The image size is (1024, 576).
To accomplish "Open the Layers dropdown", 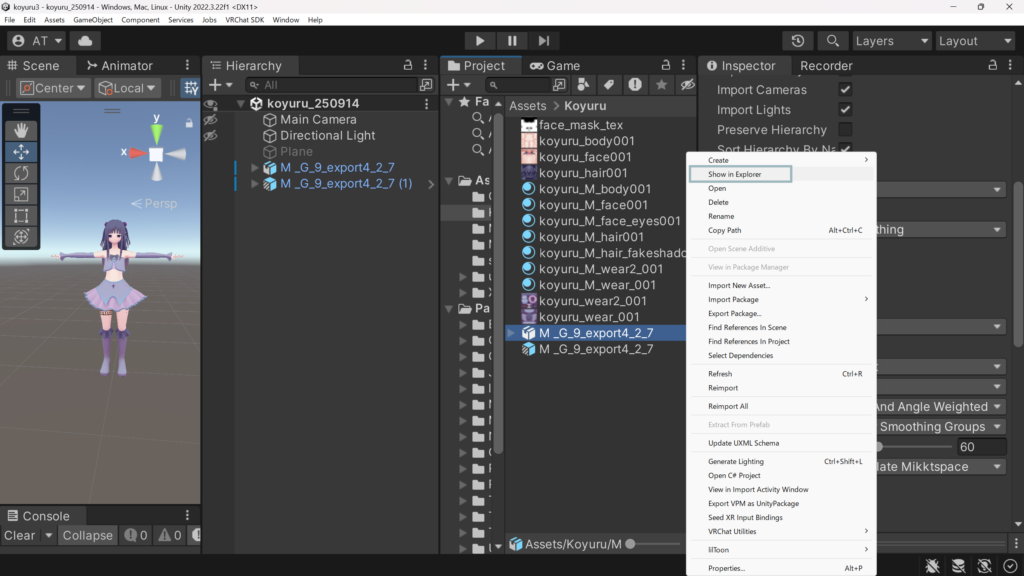I will pyautogui.click(x=891, y=40).
